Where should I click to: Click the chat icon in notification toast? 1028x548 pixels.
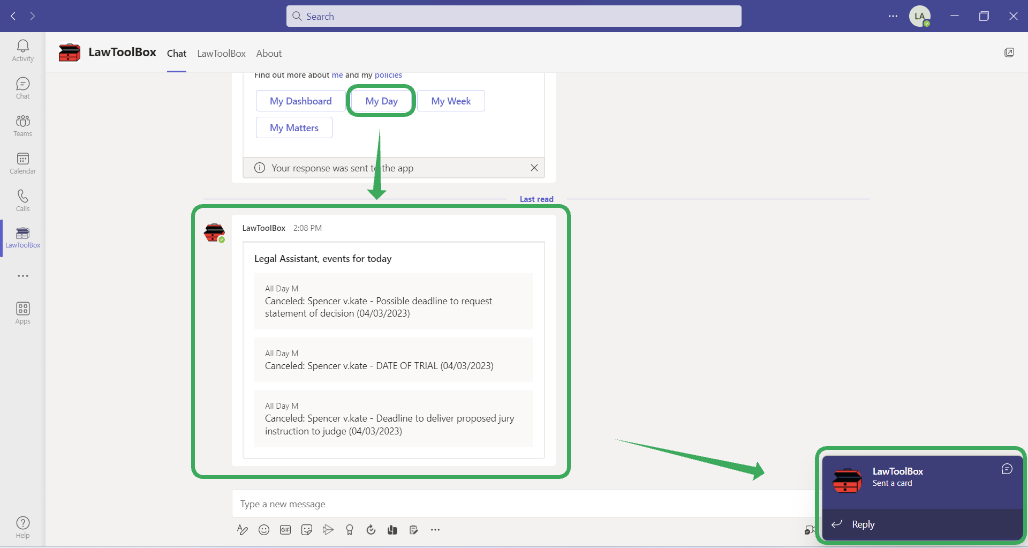pos(1007,469)
